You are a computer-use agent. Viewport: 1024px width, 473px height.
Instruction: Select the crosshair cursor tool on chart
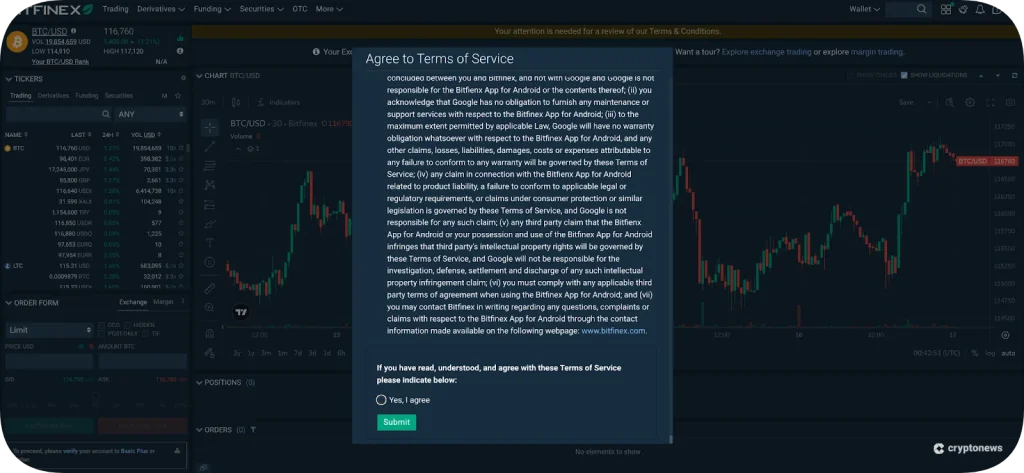click(209, 128)
